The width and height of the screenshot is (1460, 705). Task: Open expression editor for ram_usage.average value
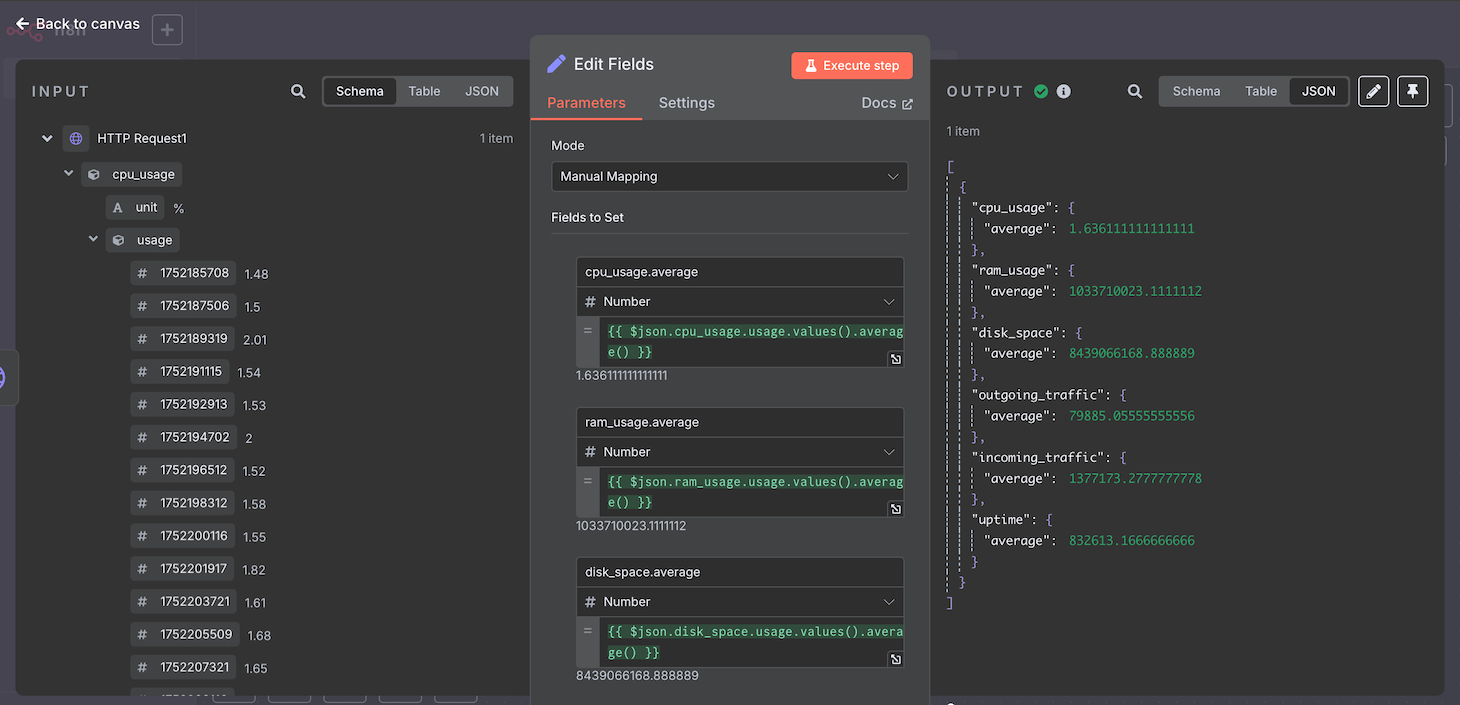(896, 509)
